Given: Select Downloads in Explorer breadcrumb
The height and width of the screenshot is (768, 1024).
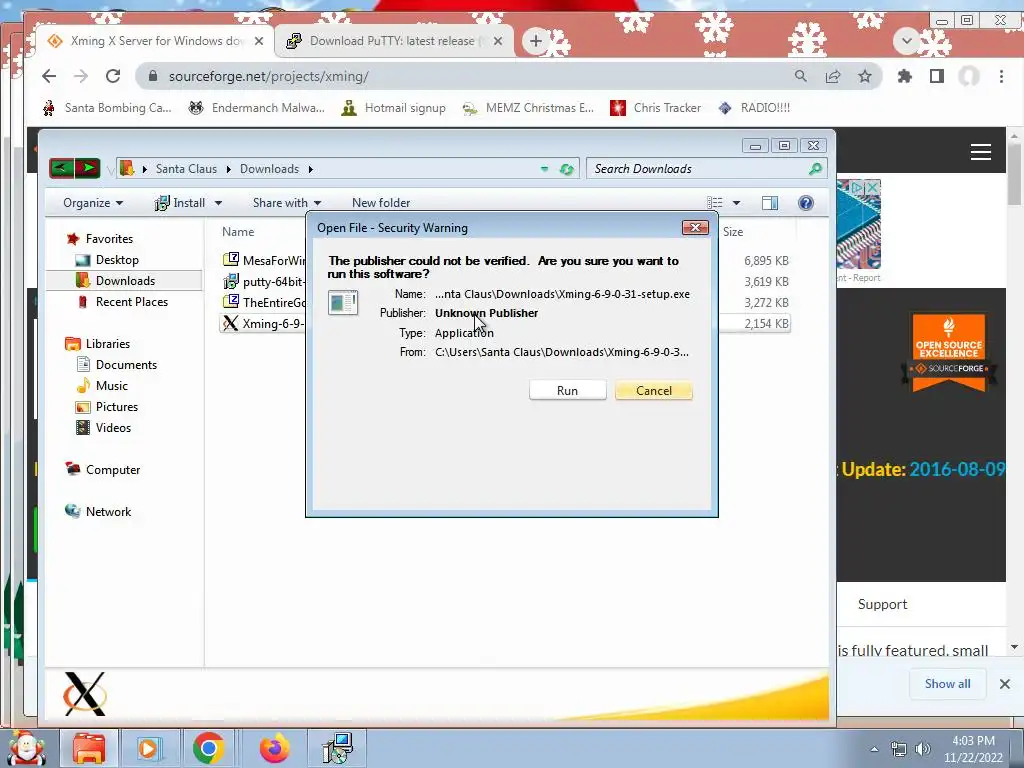Looking at the screenshot, I should point(269,168).
